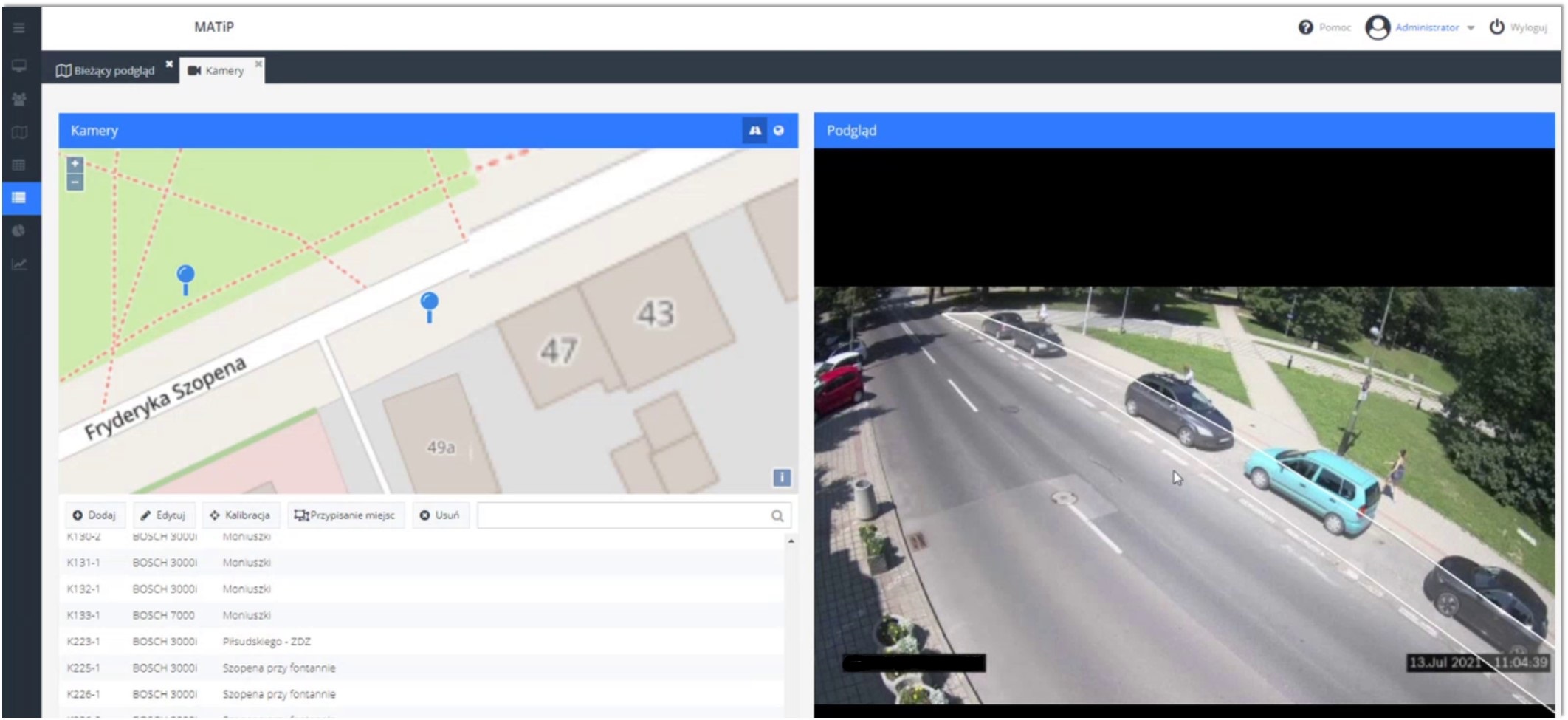
Task: Select the K131-1 camera row
Action: coord(422,563)
